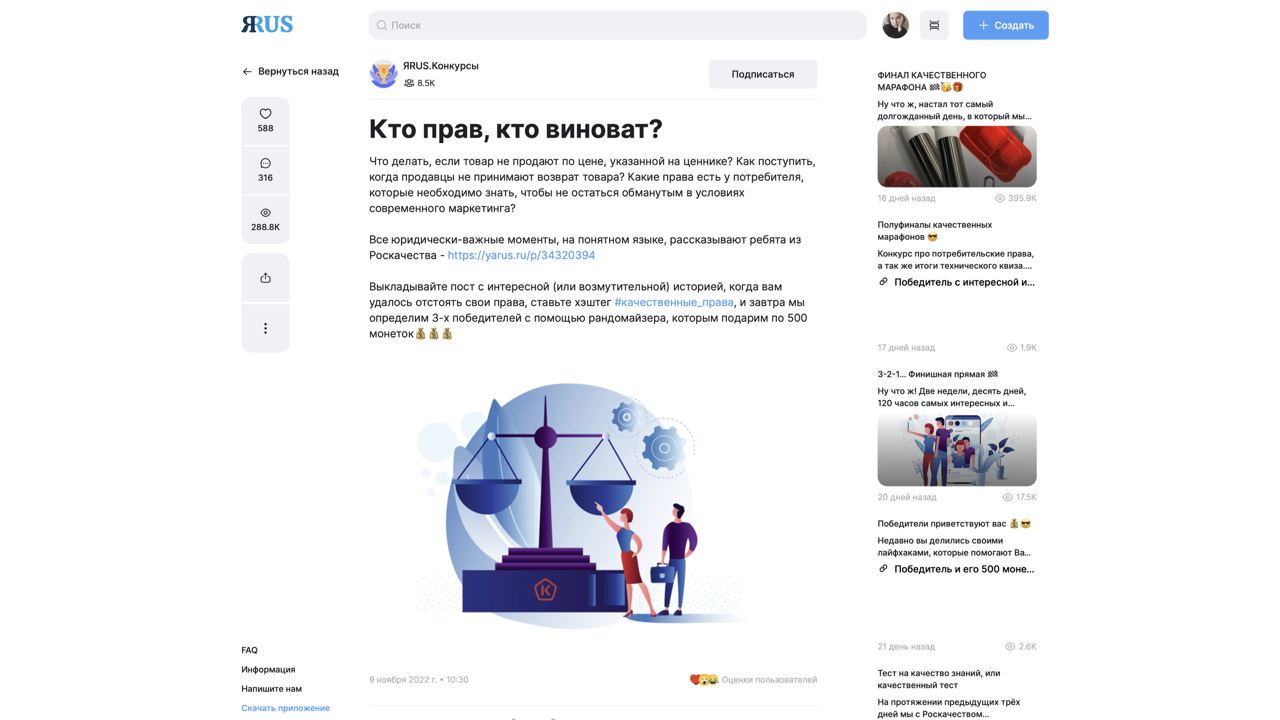Click Скачать приложение link
Image resolution: width=1280 pixels, height=720 pixels.
(x=285, y=708)
